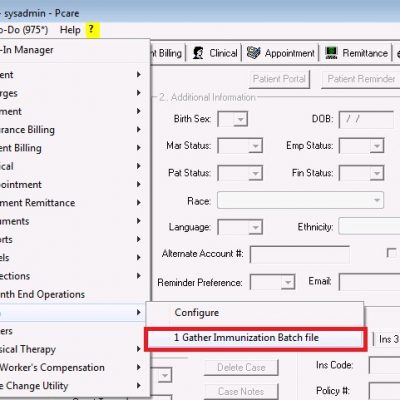Click the Appointment tab calendar icon
This screenshot has width=400, height=400.
254,53
